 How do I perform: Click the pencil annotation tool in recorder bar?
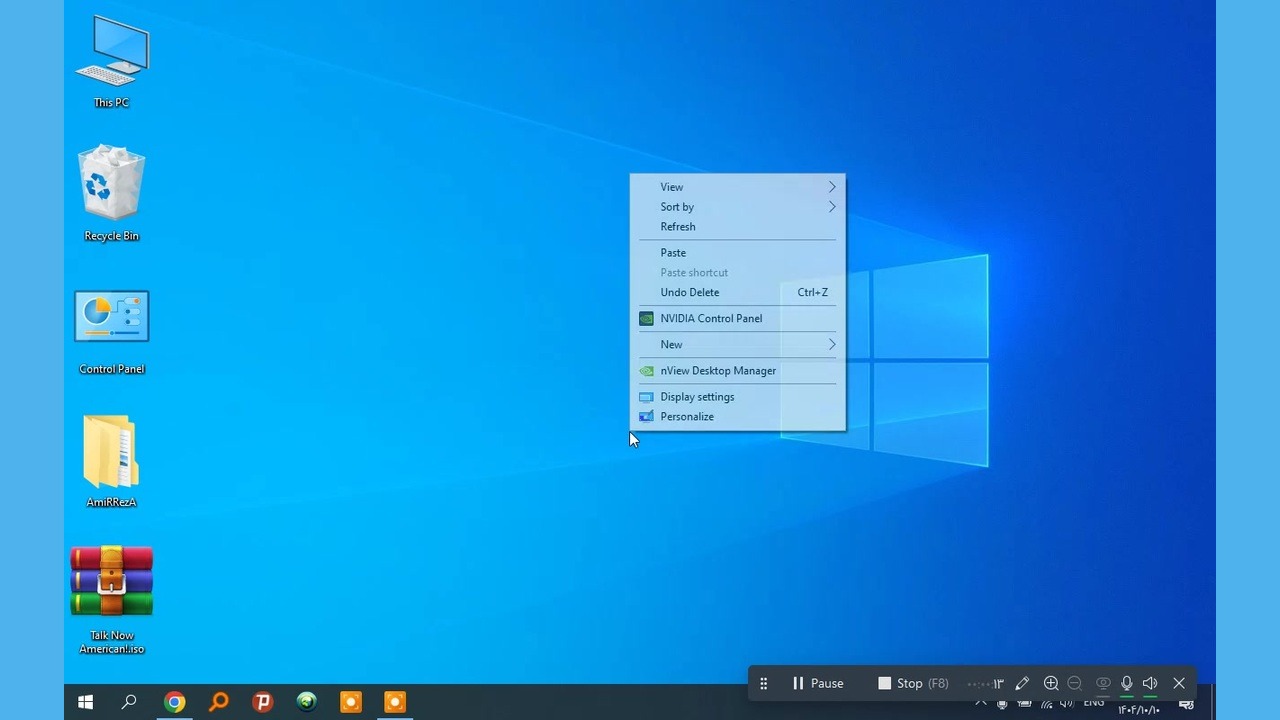pyautogui.click(x=1022, y=683)
